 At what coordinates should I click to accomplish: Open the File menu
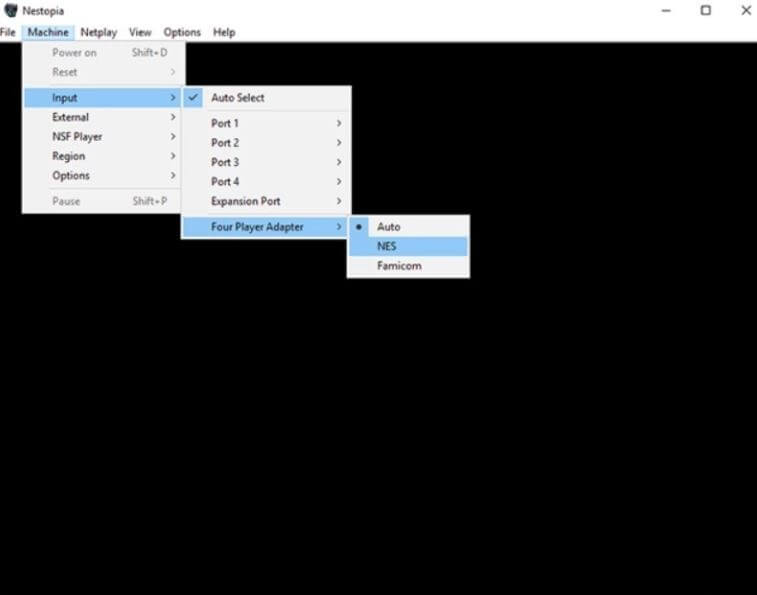pyautogui.click(x=8, y=32)
